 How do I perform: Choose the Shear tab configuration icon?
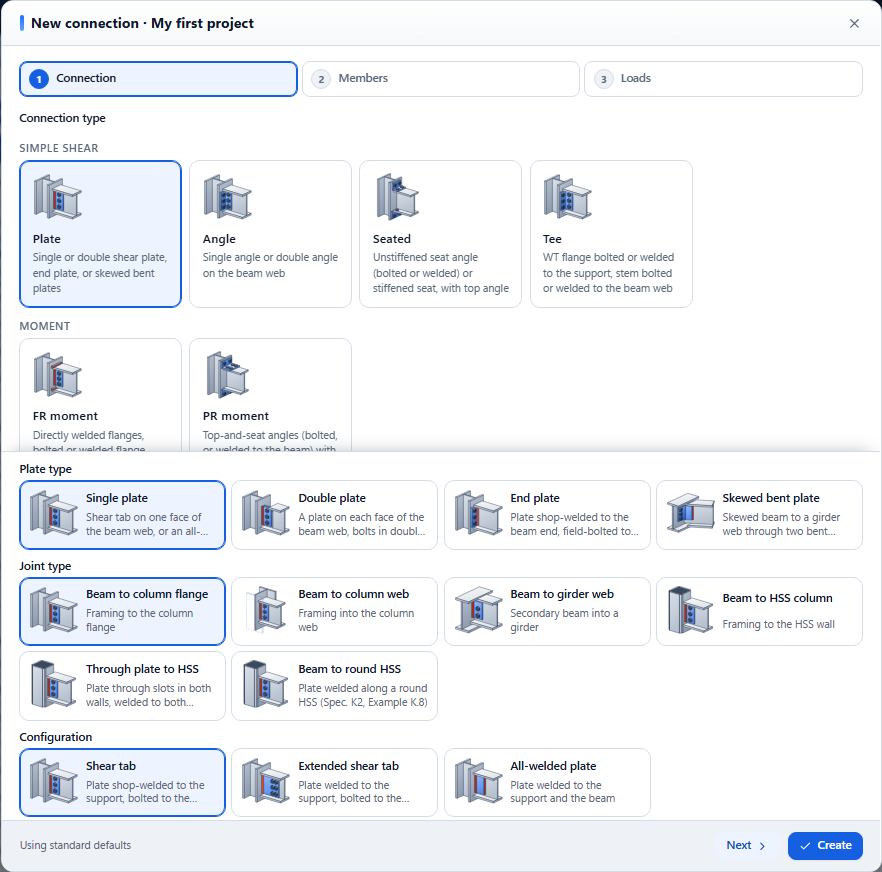(53, 780)
